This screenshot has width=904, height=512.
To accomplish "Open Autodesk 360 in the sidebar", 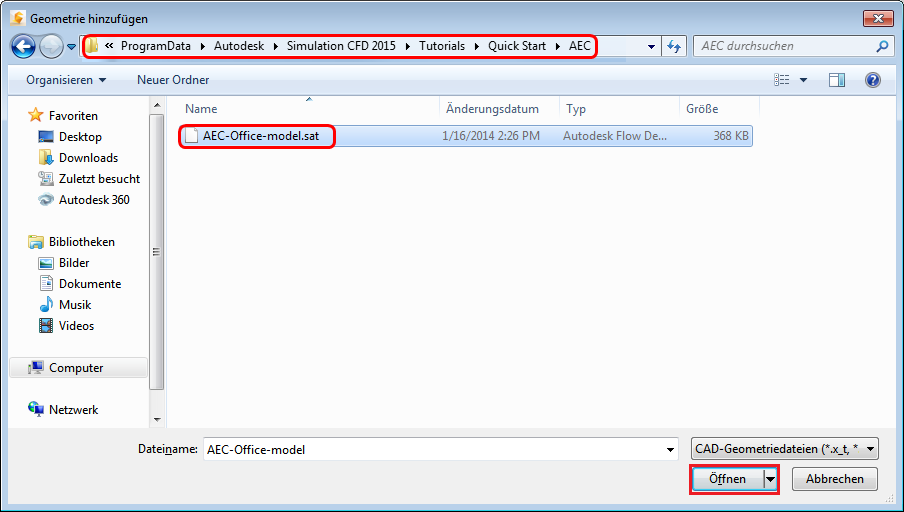I will click(x=94, y=200).
